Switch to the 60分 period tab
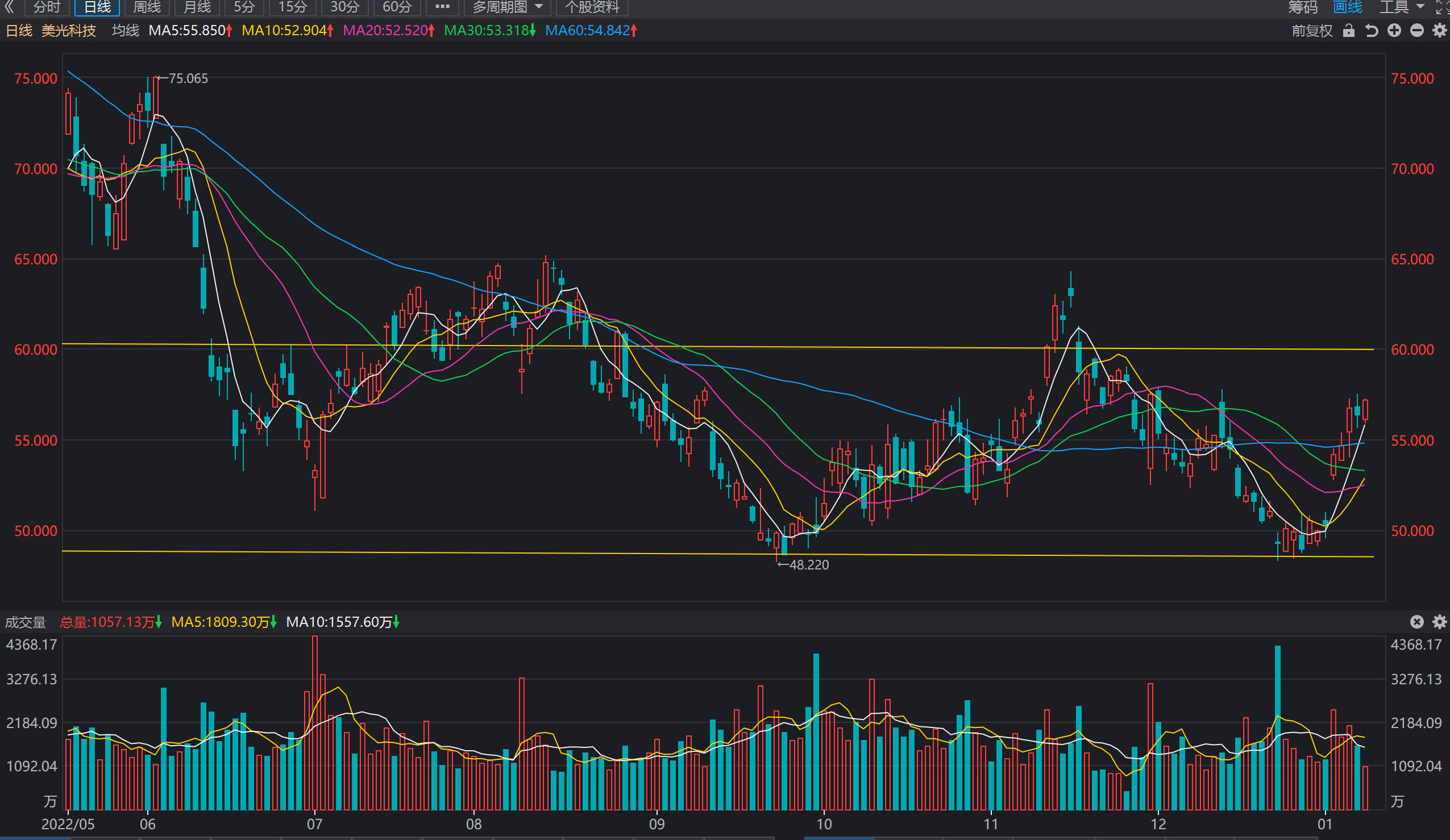1450x840 pixels. 397,7
